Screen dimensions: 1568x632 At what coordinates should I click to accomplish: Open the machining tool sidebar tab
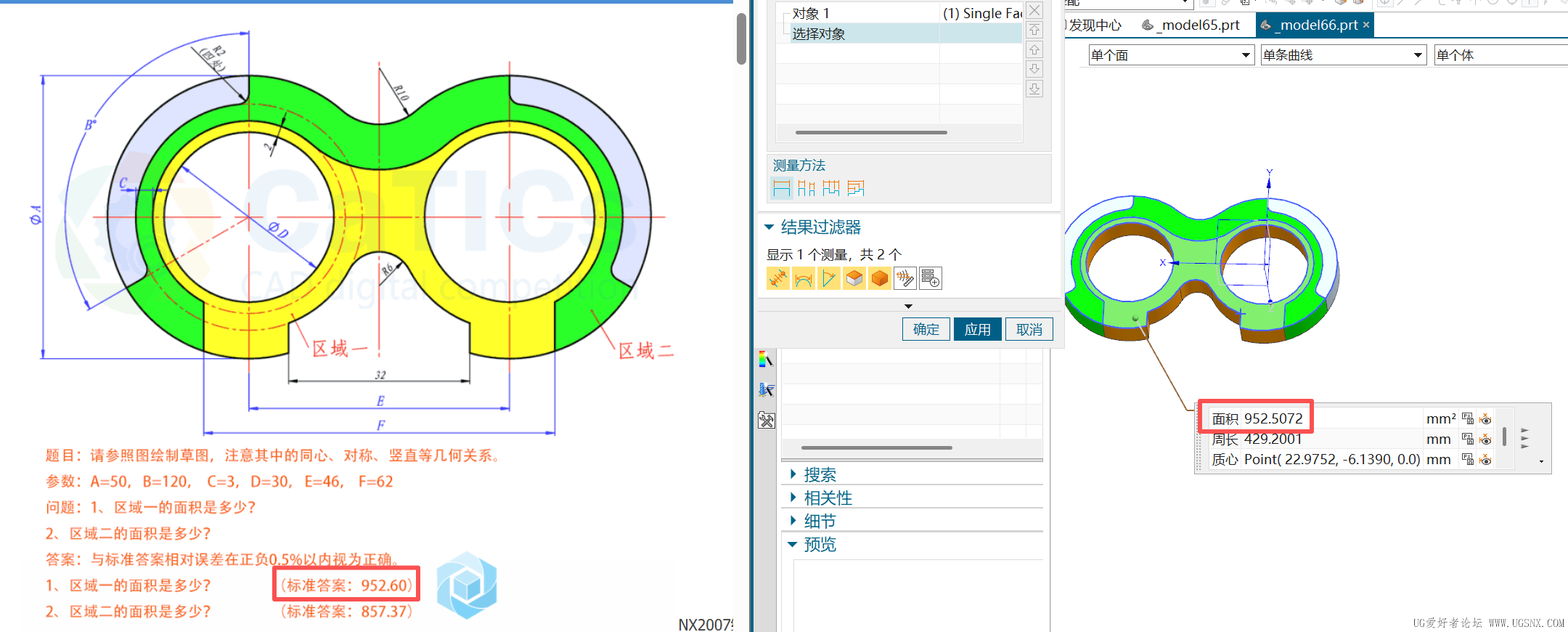click(x=766, y=390)
